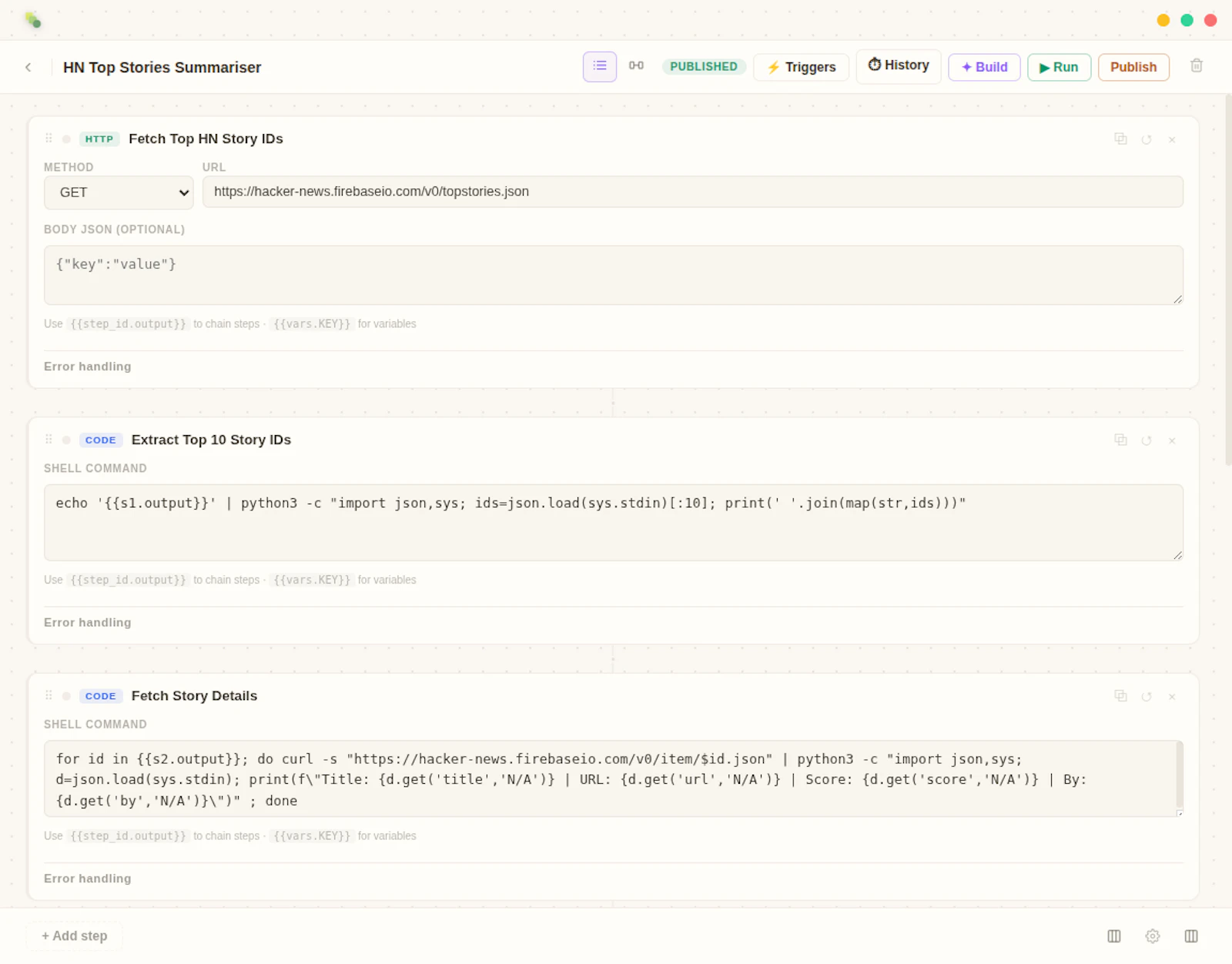The width and height of the screenshot is (1232, 964).
Task: Click into the URL field
Action: click(x=692, y=192)
